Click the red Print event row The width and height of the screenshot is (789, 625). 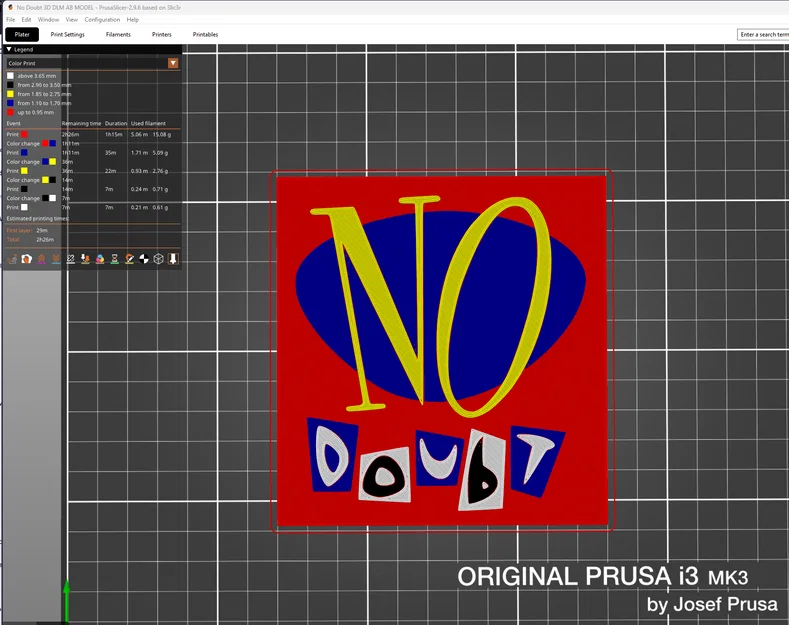click(93, 134)
